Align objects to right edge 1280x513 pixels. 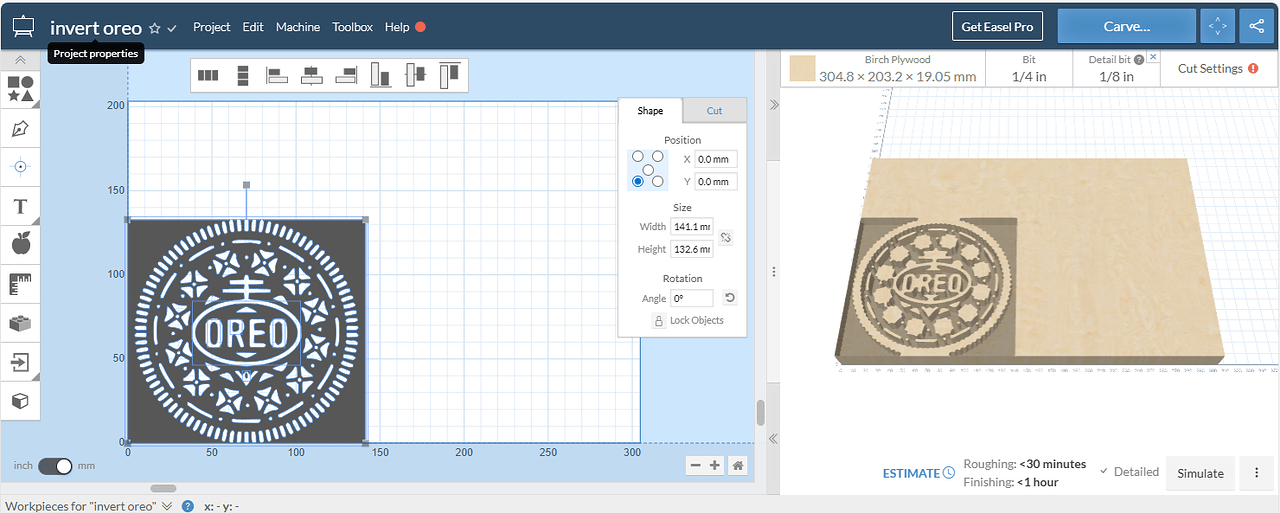tap(346, 75)
